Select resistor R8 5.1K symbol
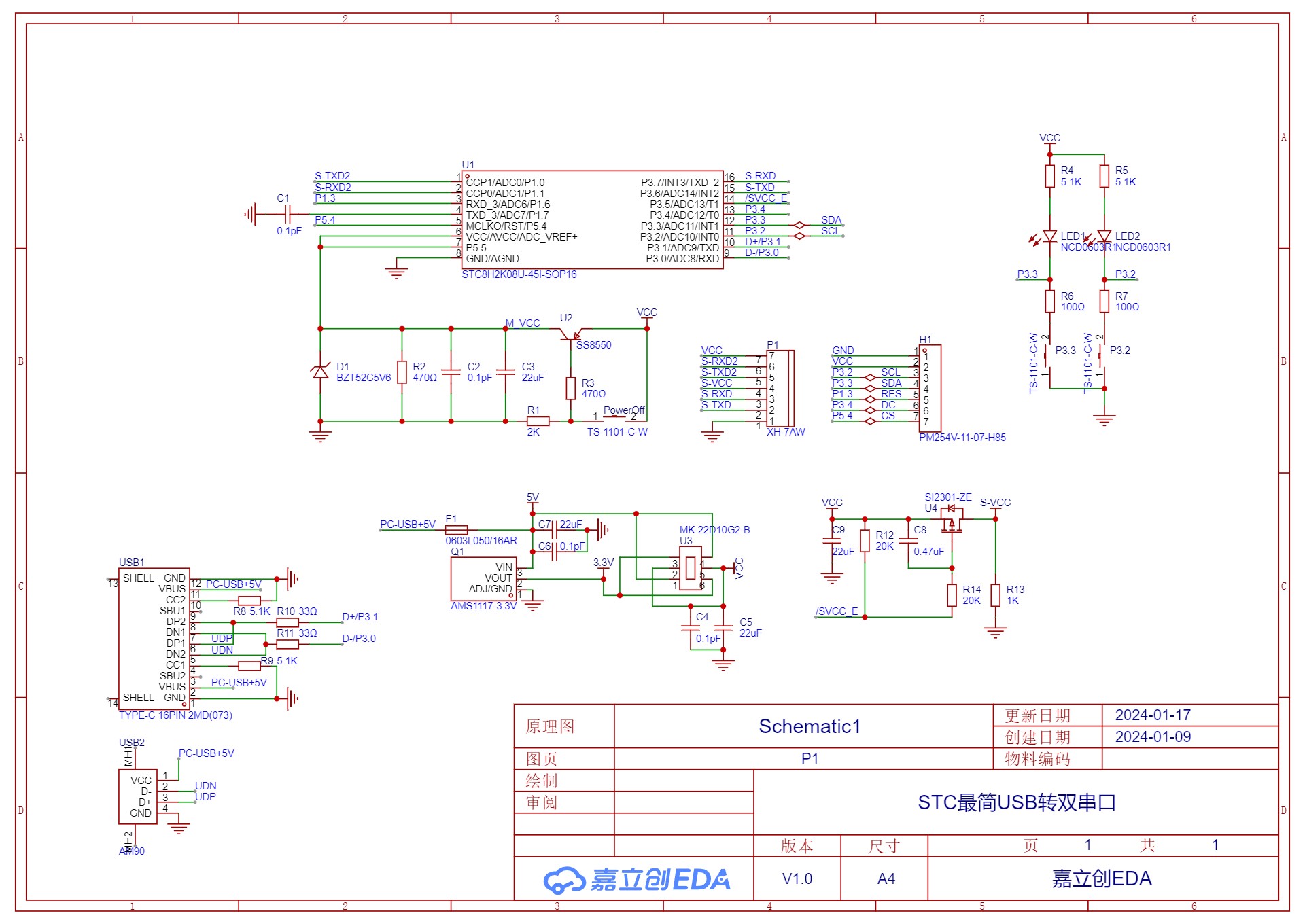The image size is (1305, 924). (x=249, y=601)
